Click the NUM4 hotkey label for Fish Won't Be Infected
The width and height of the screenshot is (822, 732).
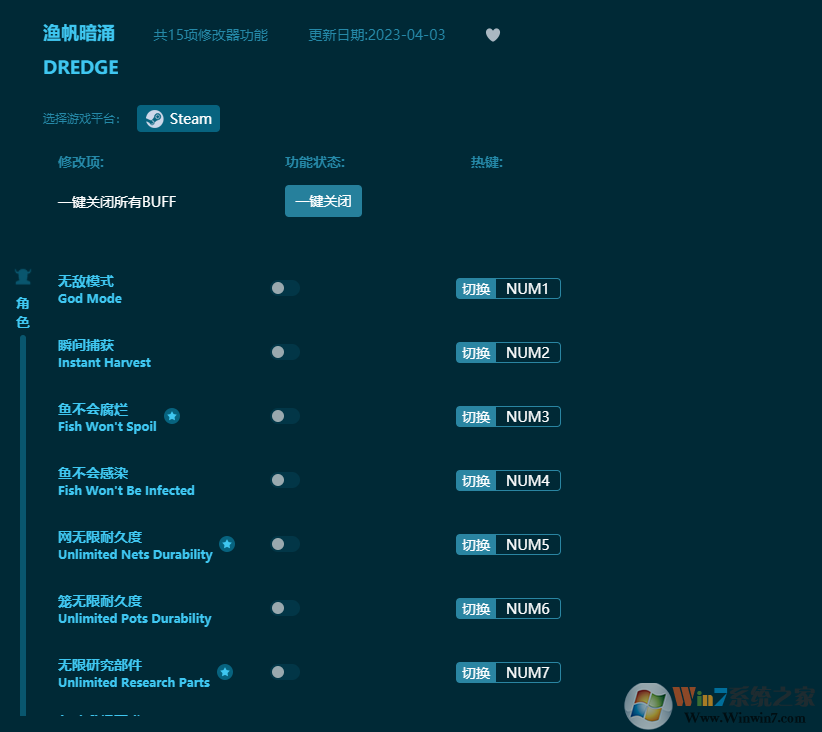click(530, 480)
